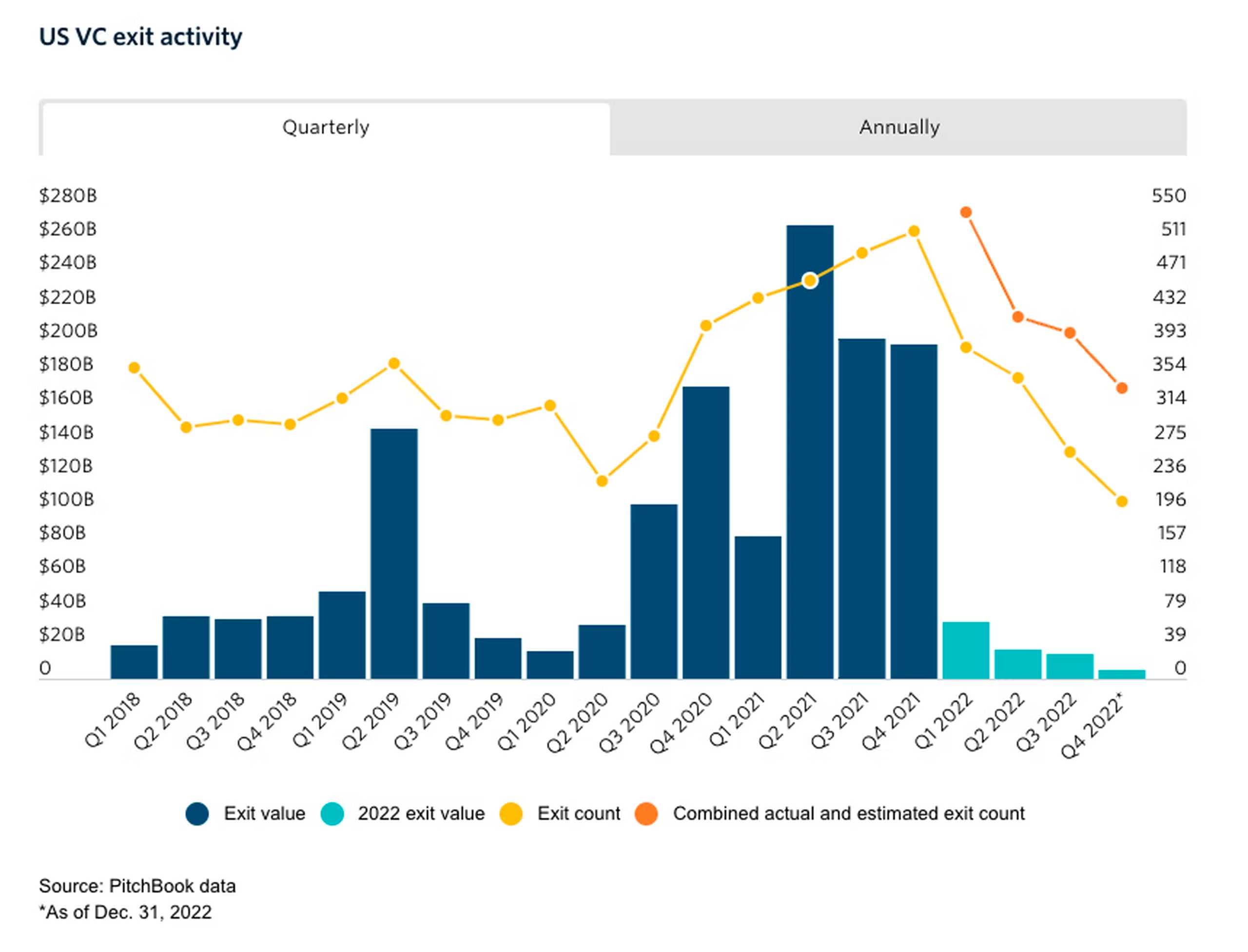The image size is (1248, 952).
Task: Click the Q4 2021 exit count data point
Action: 914,231
